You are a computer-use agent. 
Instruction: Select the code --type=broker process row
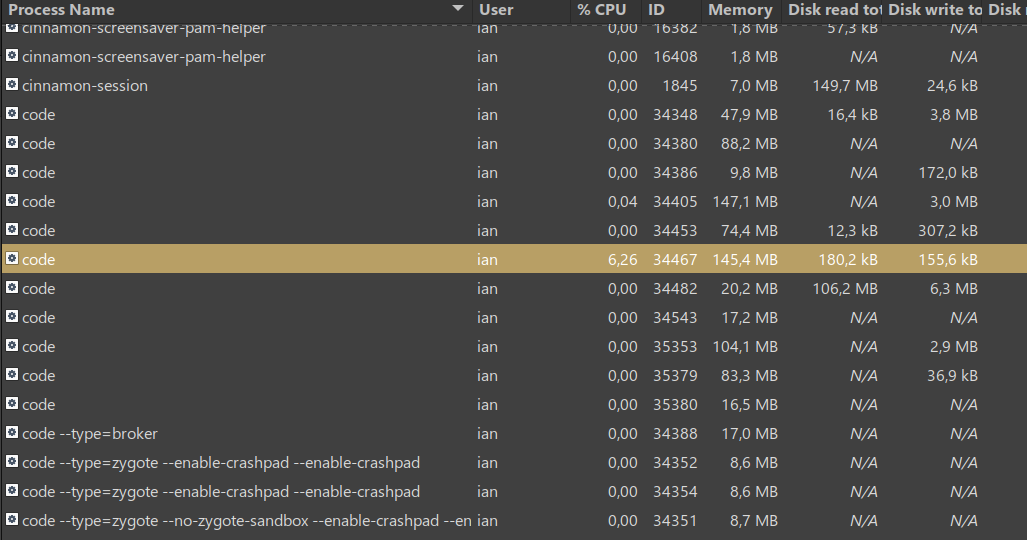point(514,434)
